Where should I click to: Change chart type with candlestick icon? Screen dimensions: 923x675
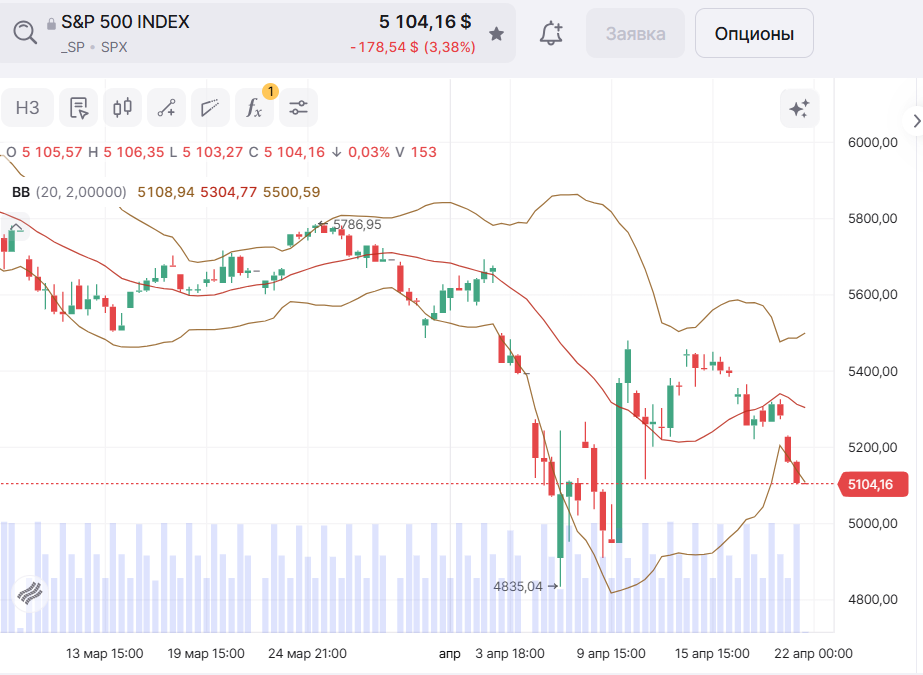122,108
